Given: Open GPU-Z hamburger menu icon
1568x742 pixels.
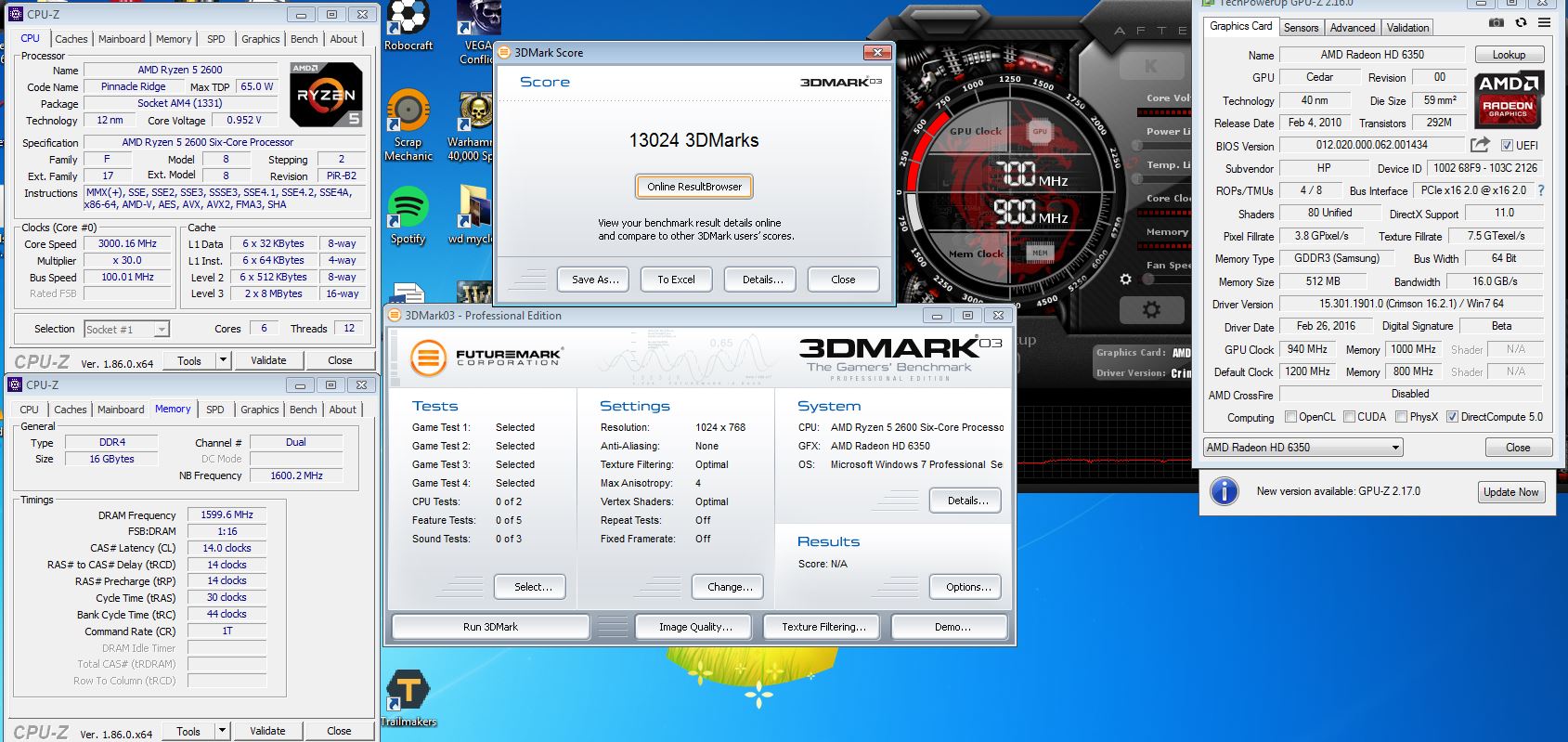Looking at the screenshot, I should pos(1544,22).
